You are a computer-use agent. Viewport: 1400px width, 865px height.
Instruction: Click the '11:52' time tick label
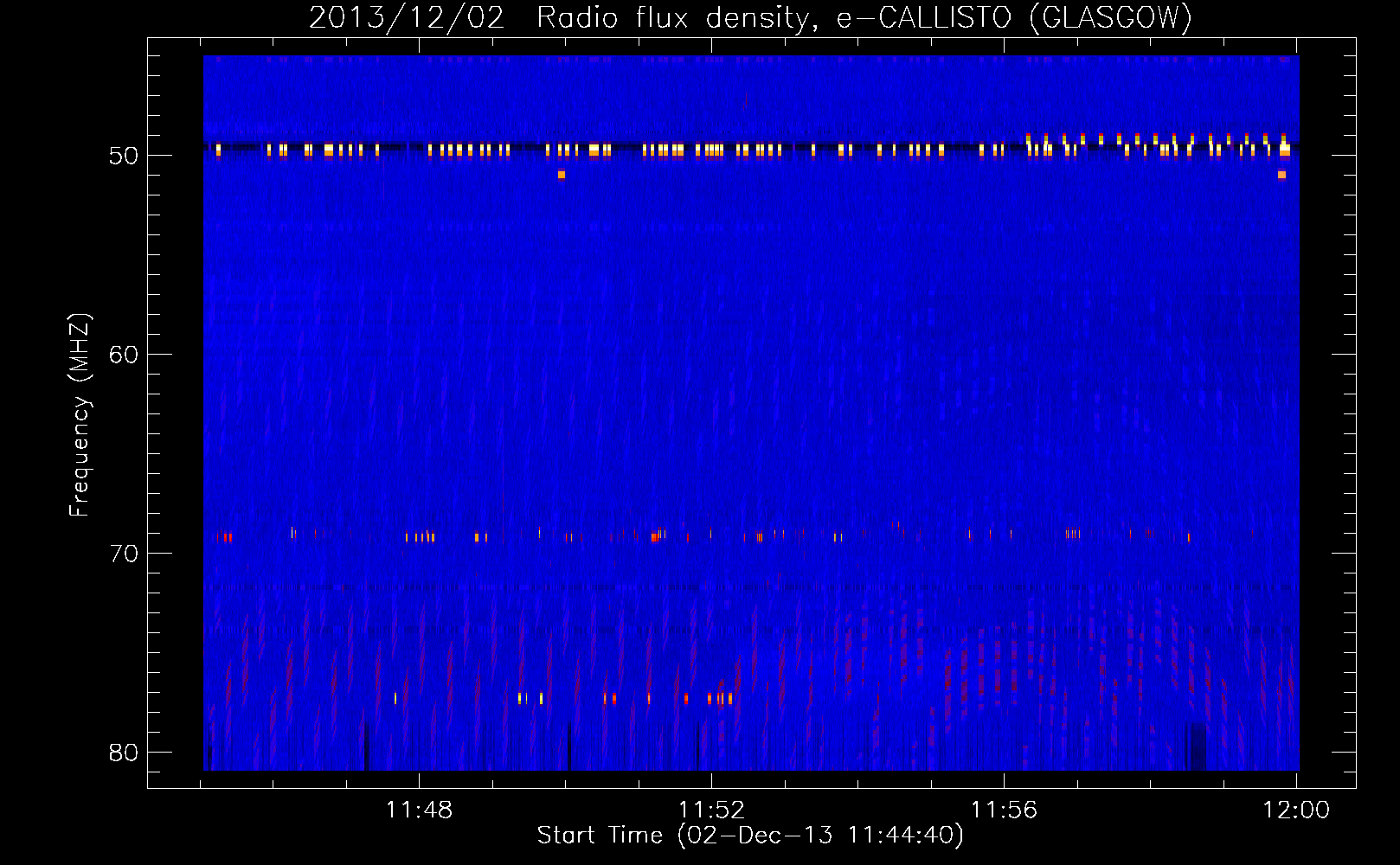[711, 811]
